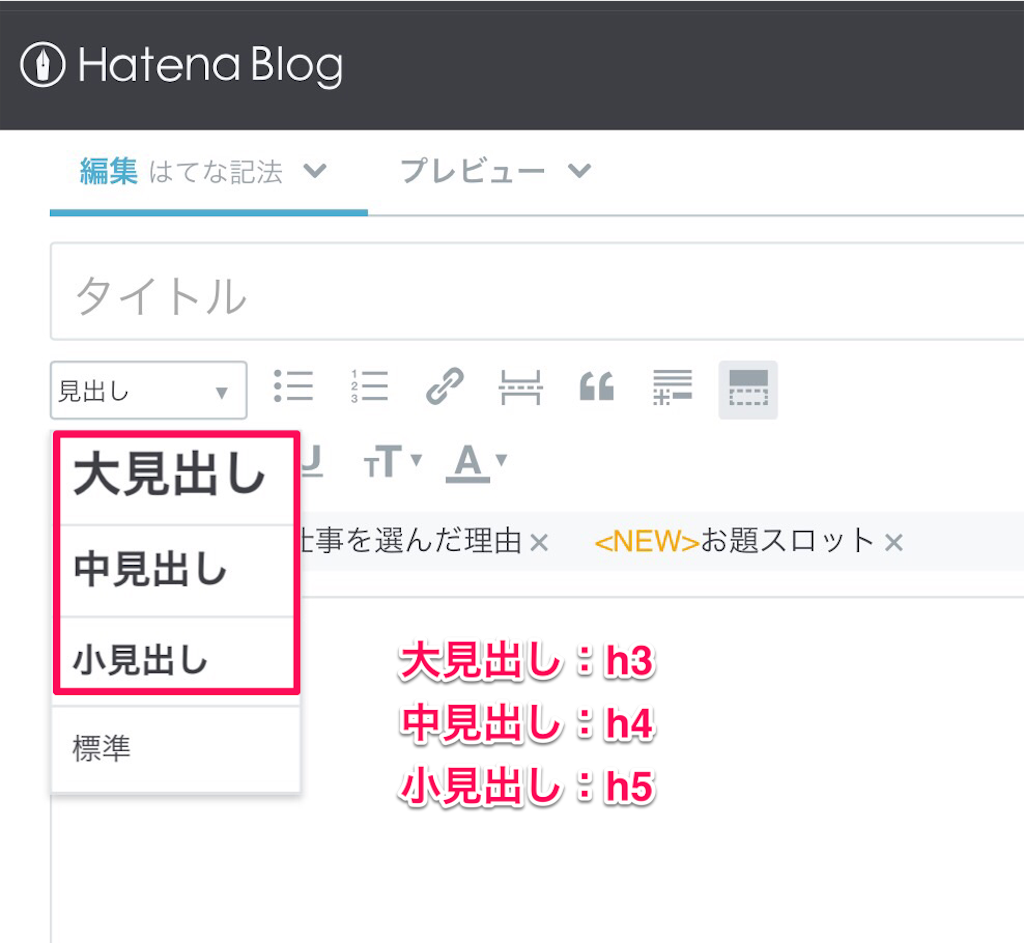Open the Hatena Blog home link text
1024x943 pixels.
point(210,65)
